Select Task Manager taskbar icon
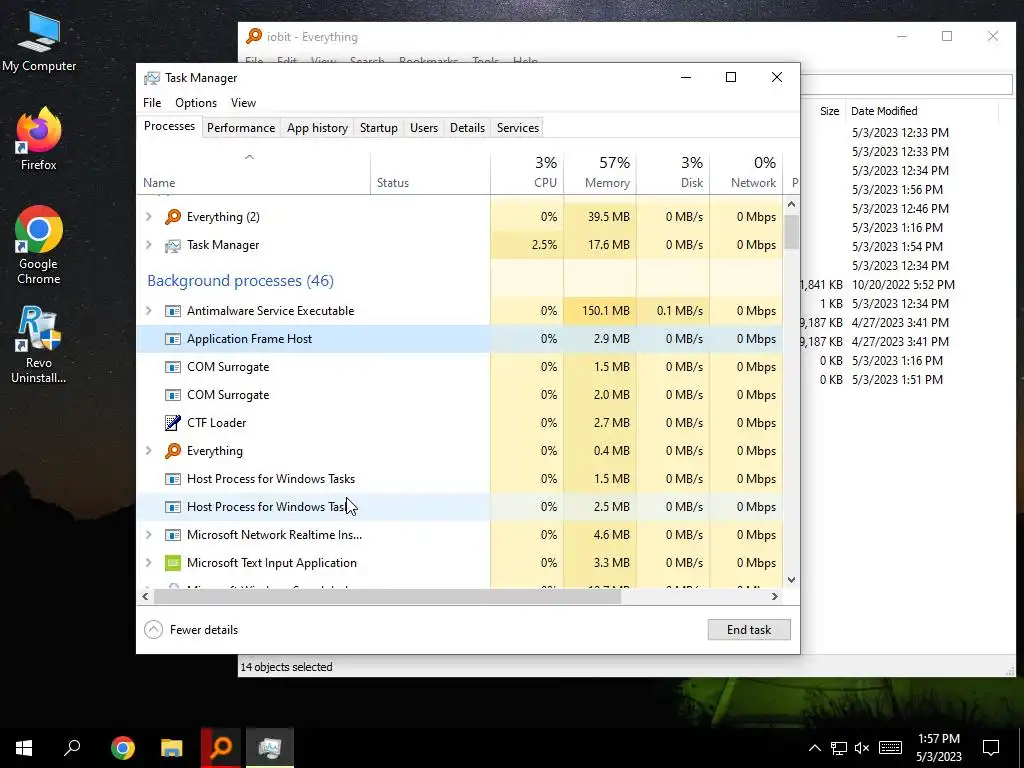The image size is (1024, 768). pos(270,748)
